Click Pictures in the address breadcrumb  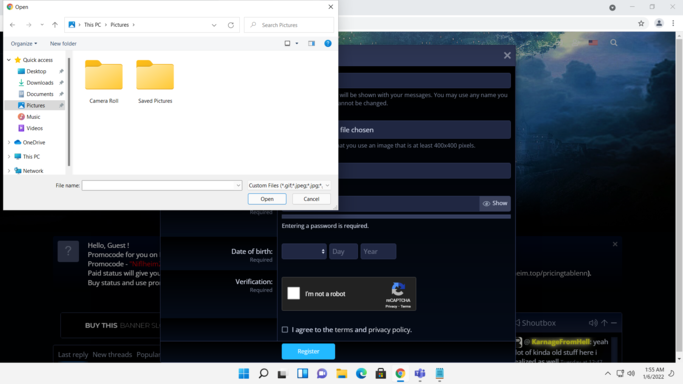point(119,25)
